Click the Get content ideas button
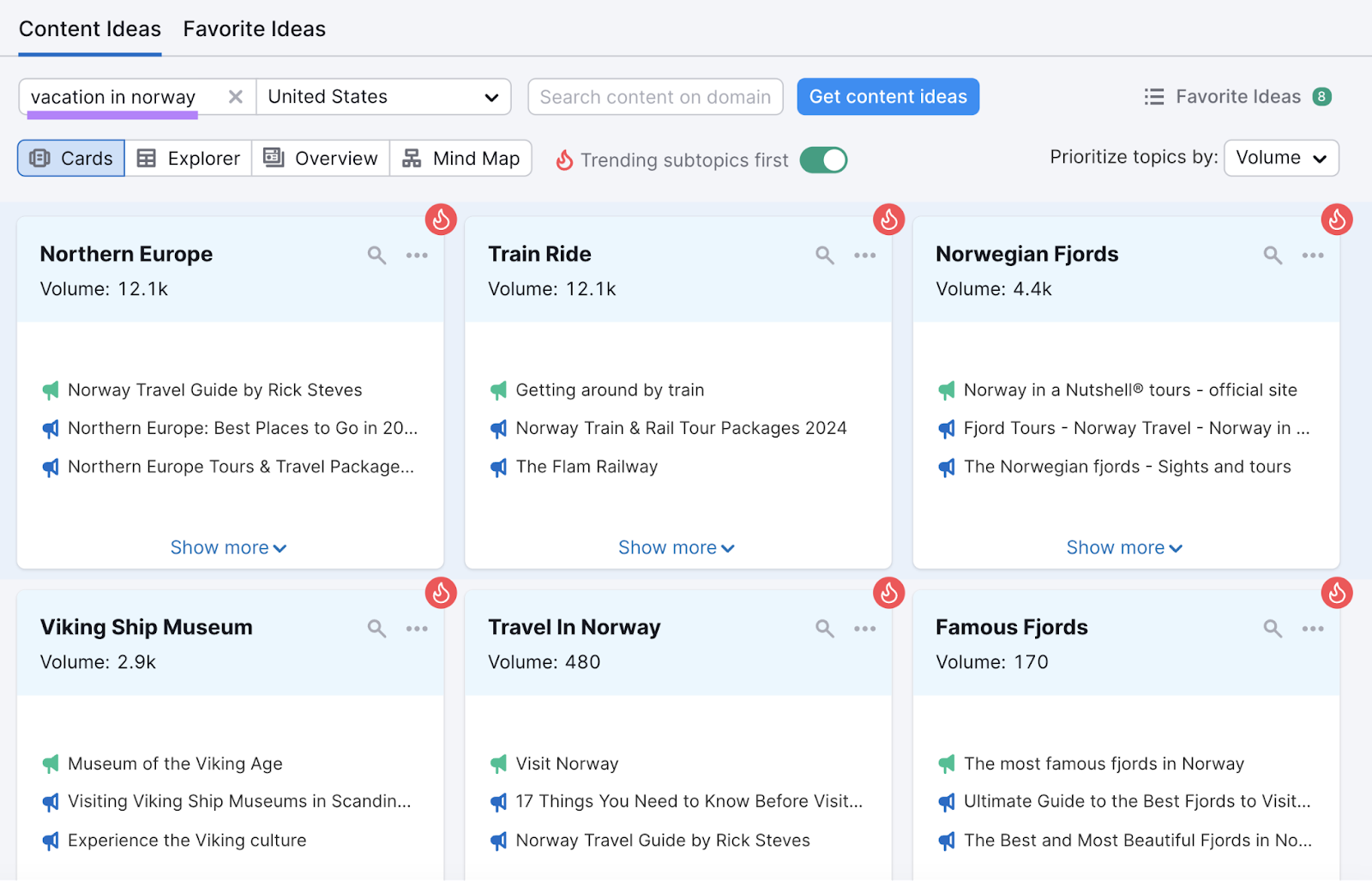Viewport: 1372px width, 881px height. click(888, 96)
